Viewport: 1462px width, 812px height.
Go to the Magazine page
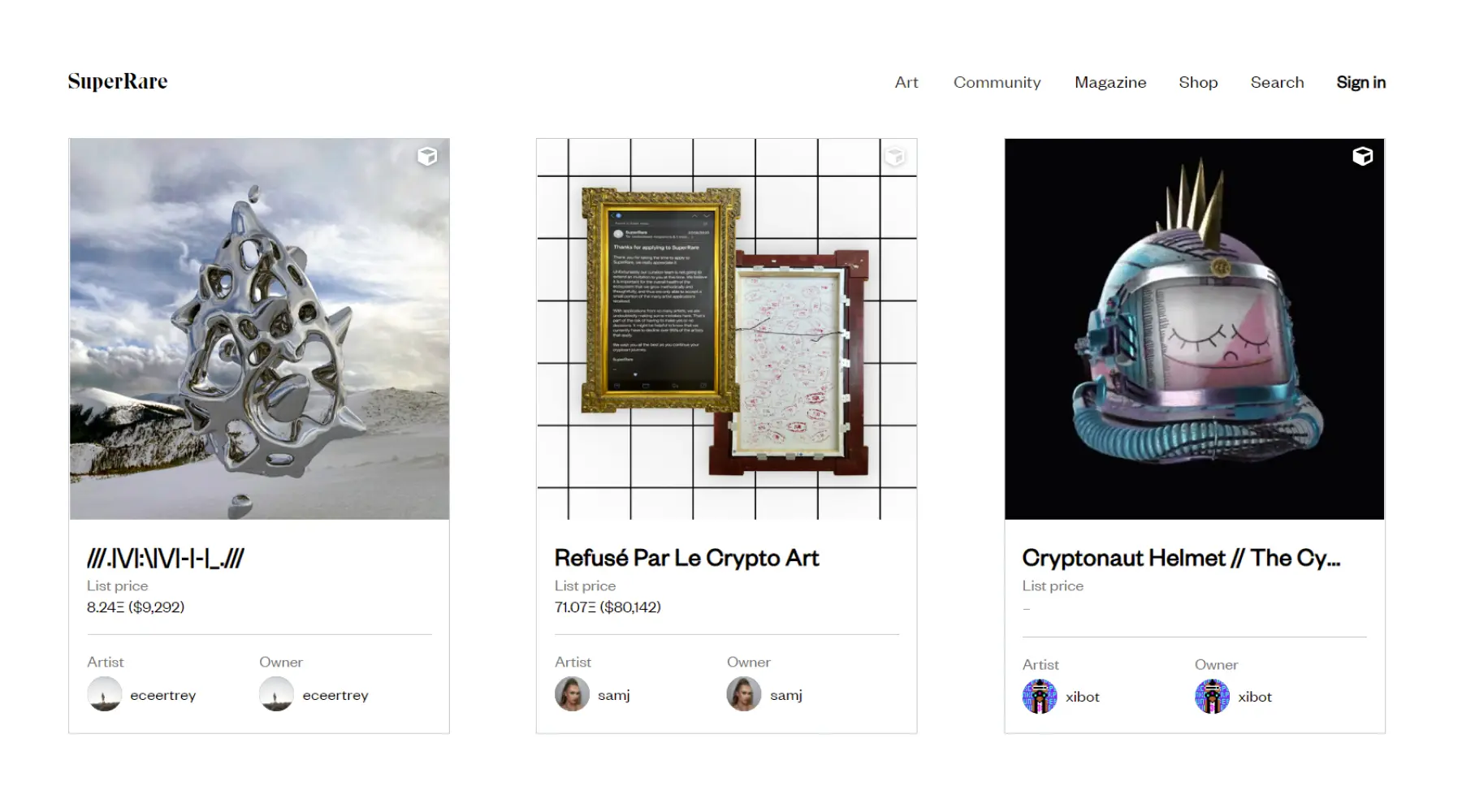(1110, 82)
